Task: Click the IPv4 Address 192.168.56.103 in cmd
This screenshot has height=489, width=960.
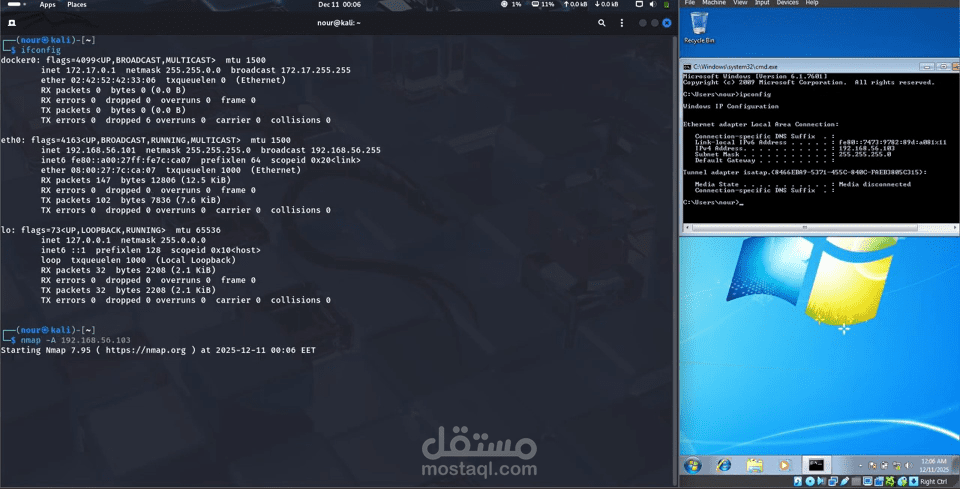Action: (866, 148)
